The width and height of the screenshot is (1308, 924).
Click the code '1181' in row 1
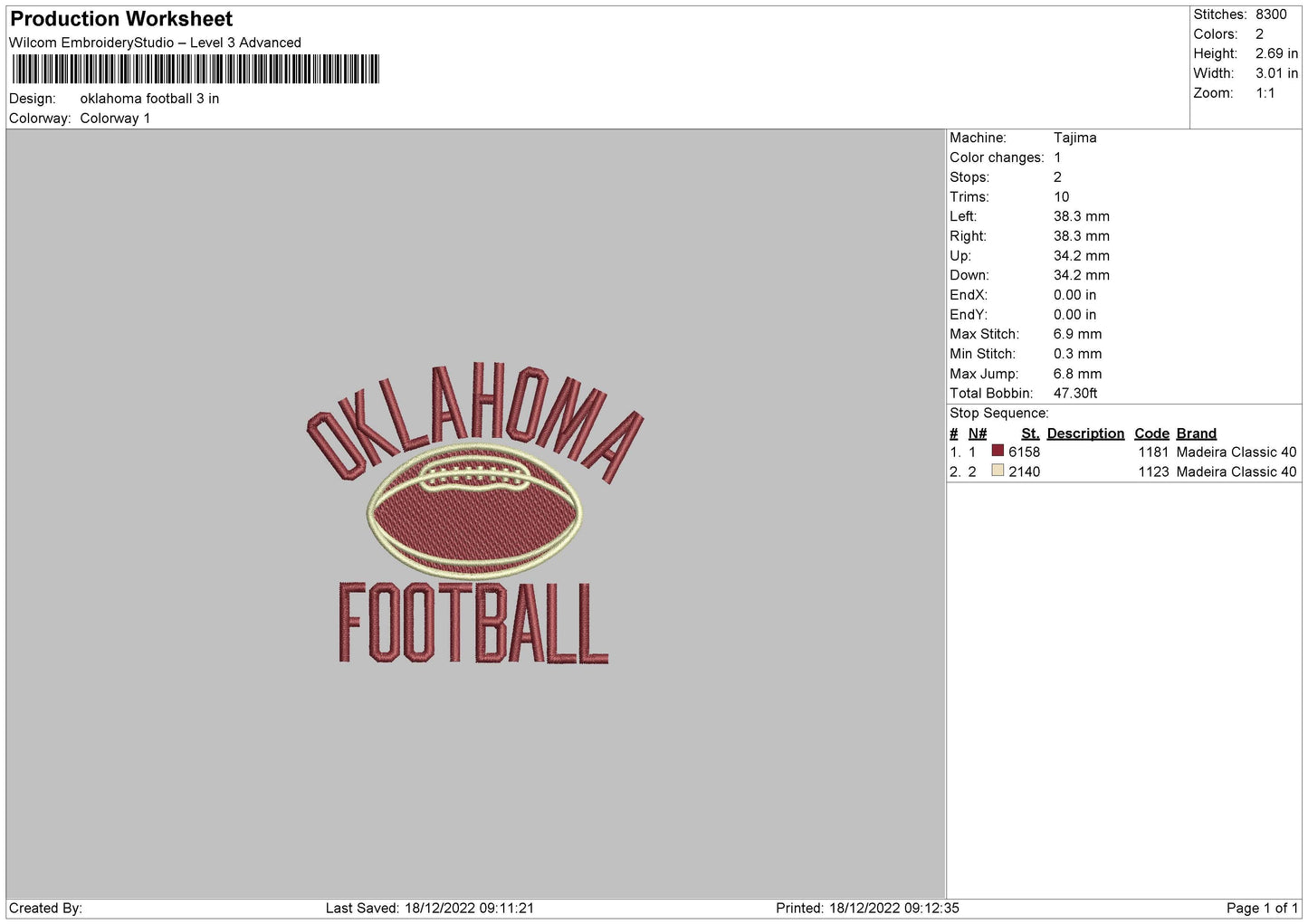click(1153, 452)
